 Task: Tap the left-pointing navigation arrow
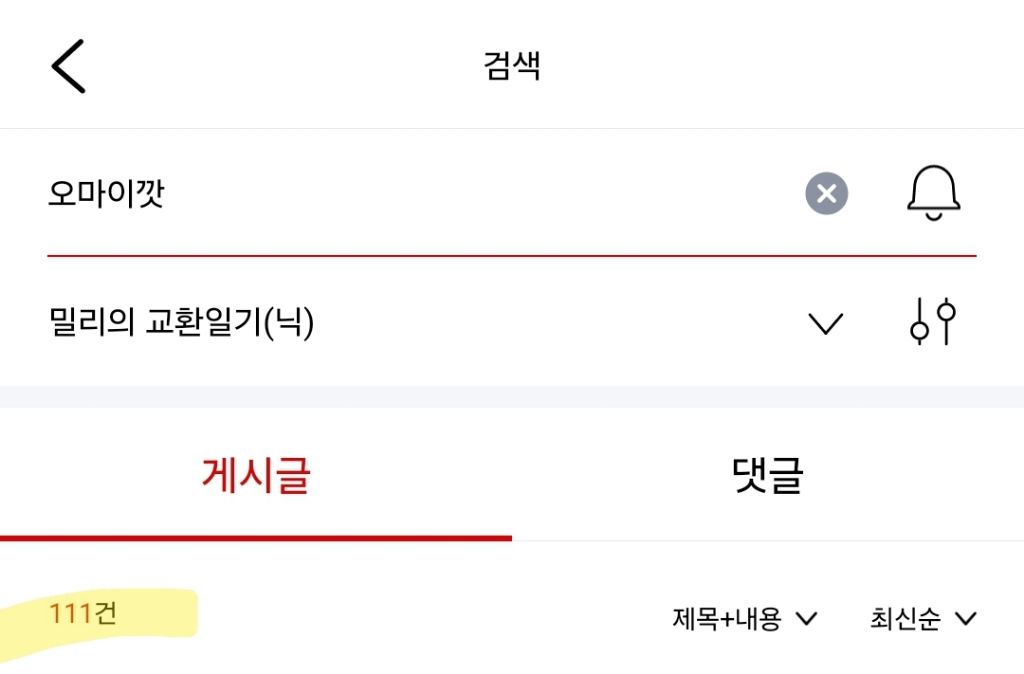[x=68, y=64]
